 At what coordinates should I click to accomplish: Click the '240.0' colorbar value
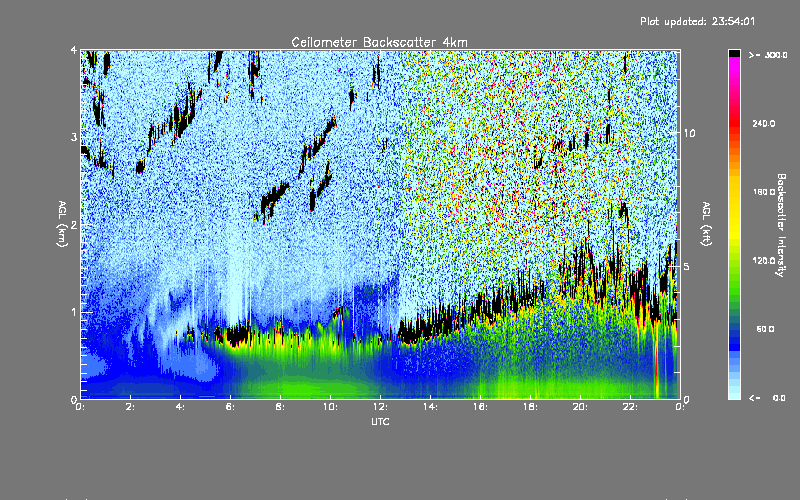click(764, 123)
